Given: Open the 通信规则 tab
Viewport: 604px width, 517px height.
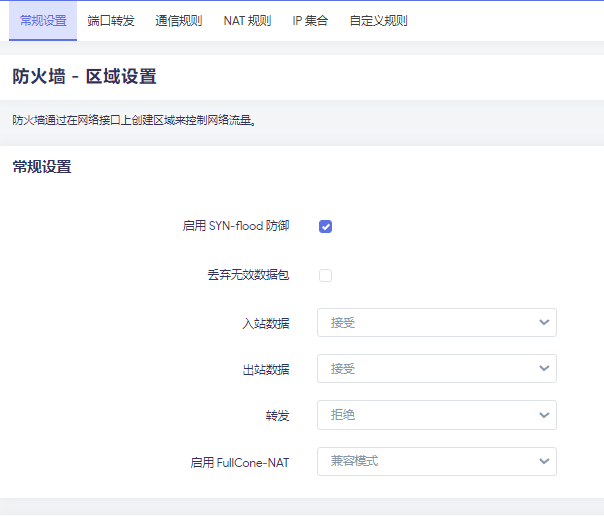Looking at the screenshot, I should (x=179, y=21).
